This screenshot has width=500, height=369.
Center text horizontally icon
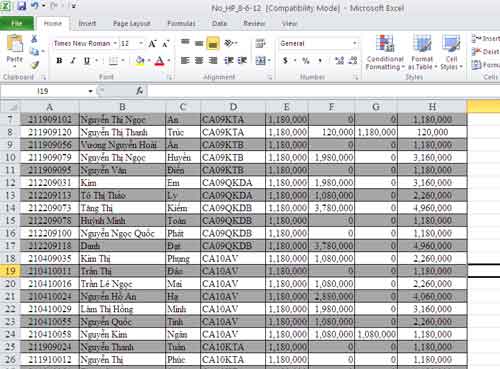199,61
